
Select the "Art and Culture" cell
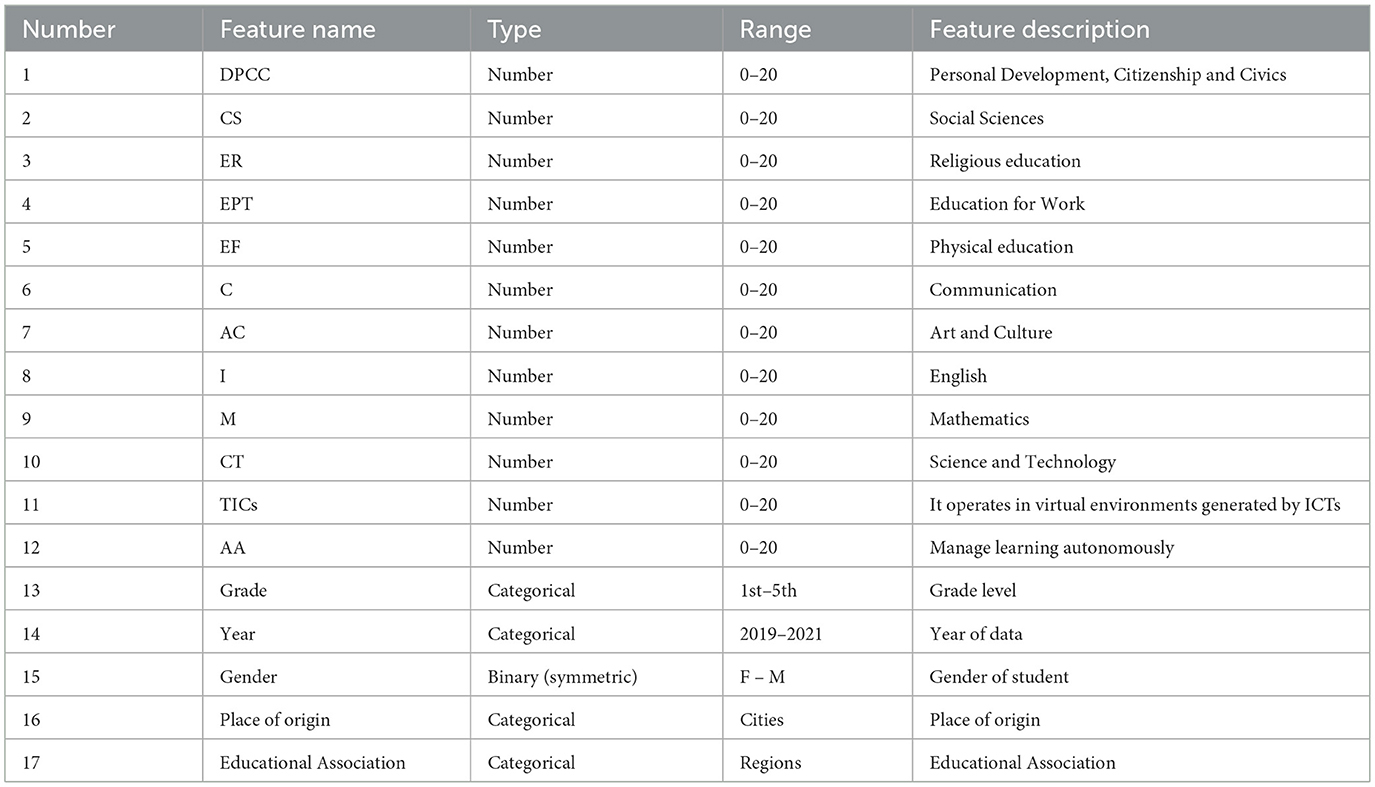click(x=990, y=333)
